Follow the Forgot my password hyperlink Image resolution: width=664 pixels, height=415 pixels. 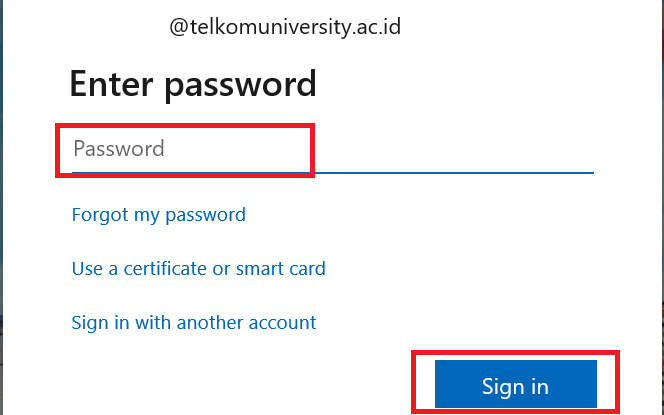159,214
